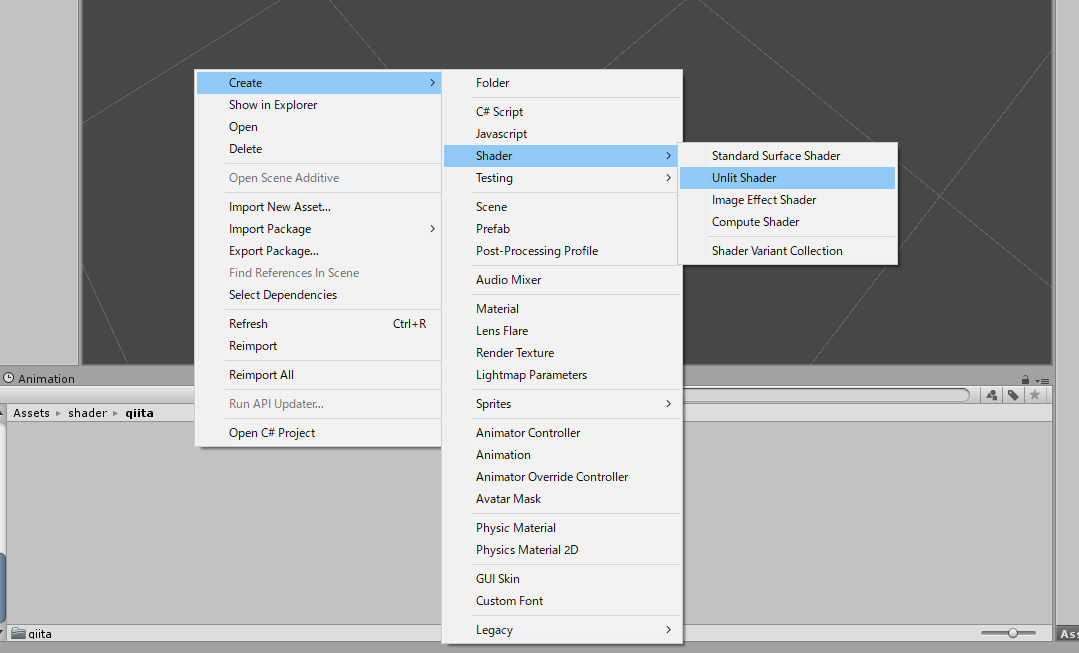Click the clock icon on the Animation tab
The width and height of the screenshot is (1079, 653).
(x=9, y=378)
